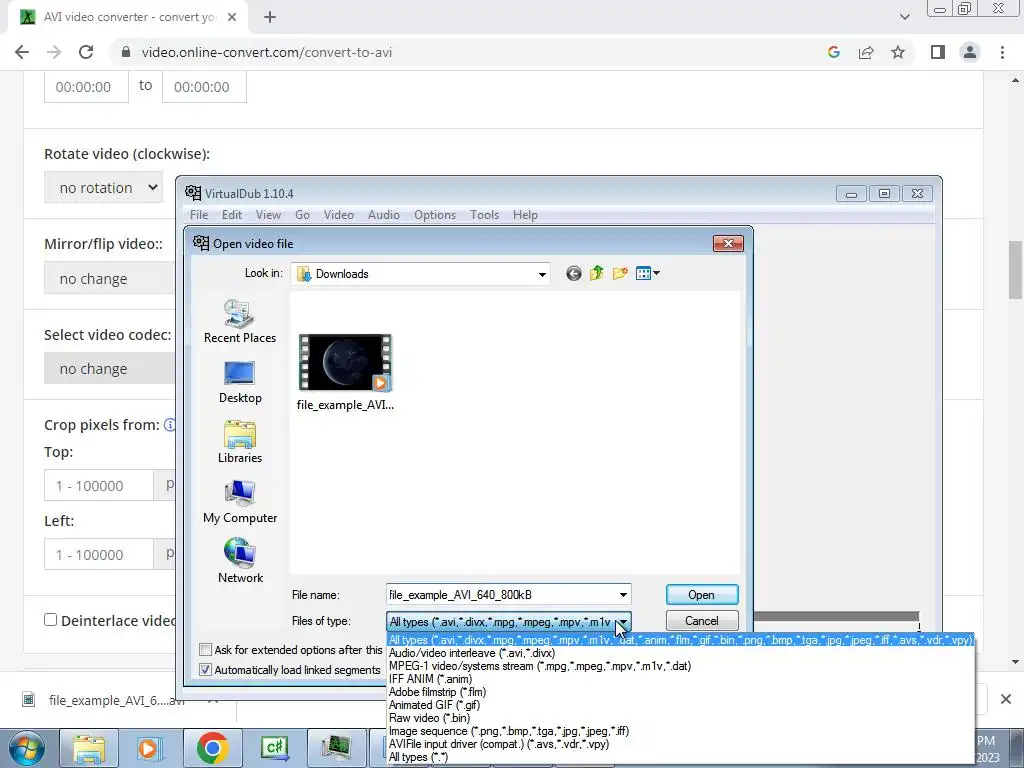
Task: Click the VirtualDub title bar icon
Action: (x=193, y=193)
